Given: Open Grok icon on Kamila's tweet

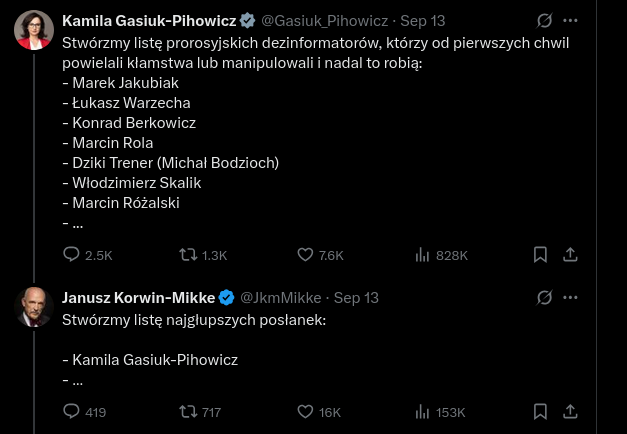Looking at the screenshot, I should pyautogui.click(x=545, y=20).
